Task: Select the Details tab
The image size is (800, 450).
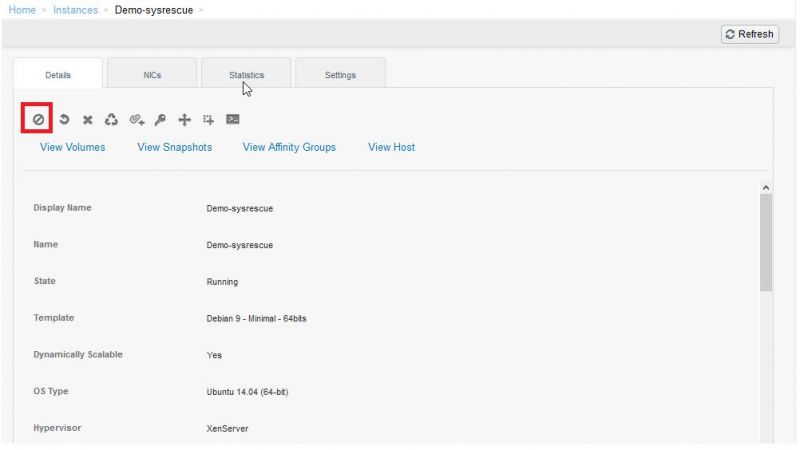Action: click(x=58, y=75)
